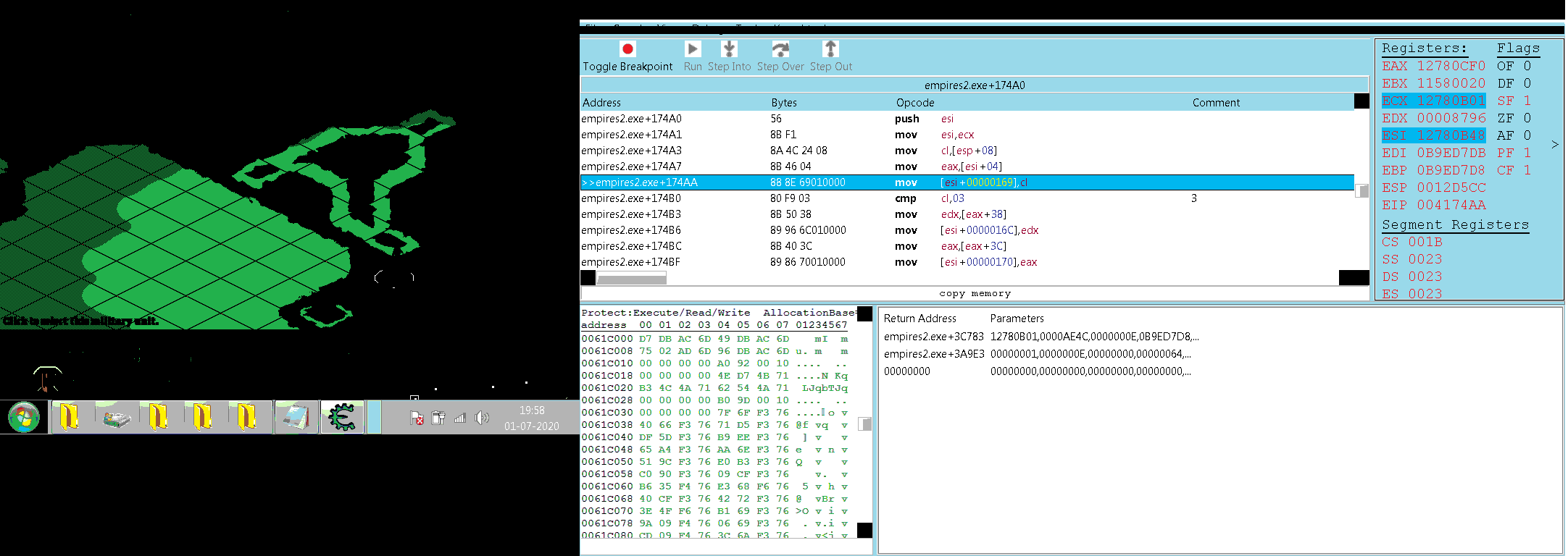This screenshot has width=1568, height=556.
Task: Click the Step Out toolbar icon
Action: pyautogui.click(x=830, y=49)
